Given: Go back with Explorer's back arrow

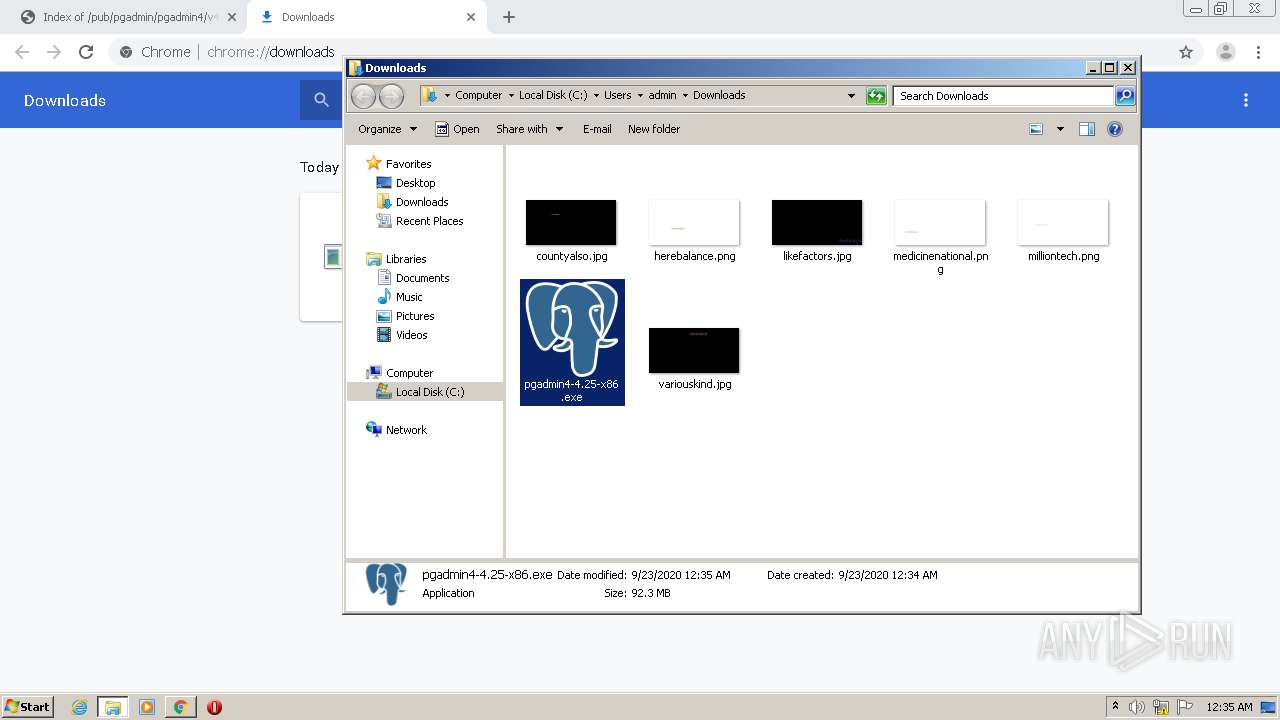Looking at the screenshot, I should 363,96.
